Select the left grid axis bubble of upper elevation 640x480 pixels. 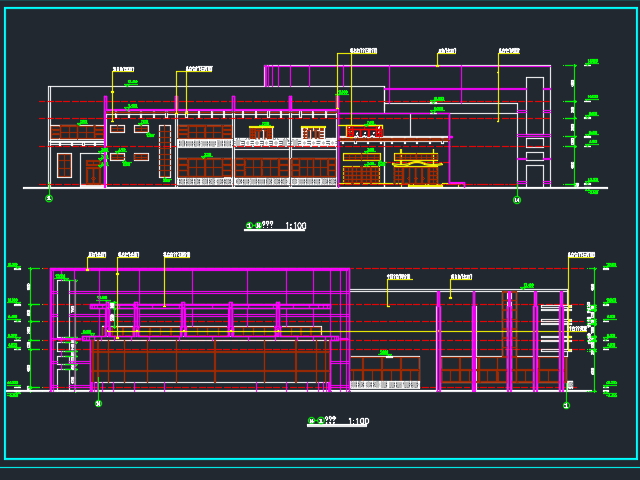(x=48, y=200)
